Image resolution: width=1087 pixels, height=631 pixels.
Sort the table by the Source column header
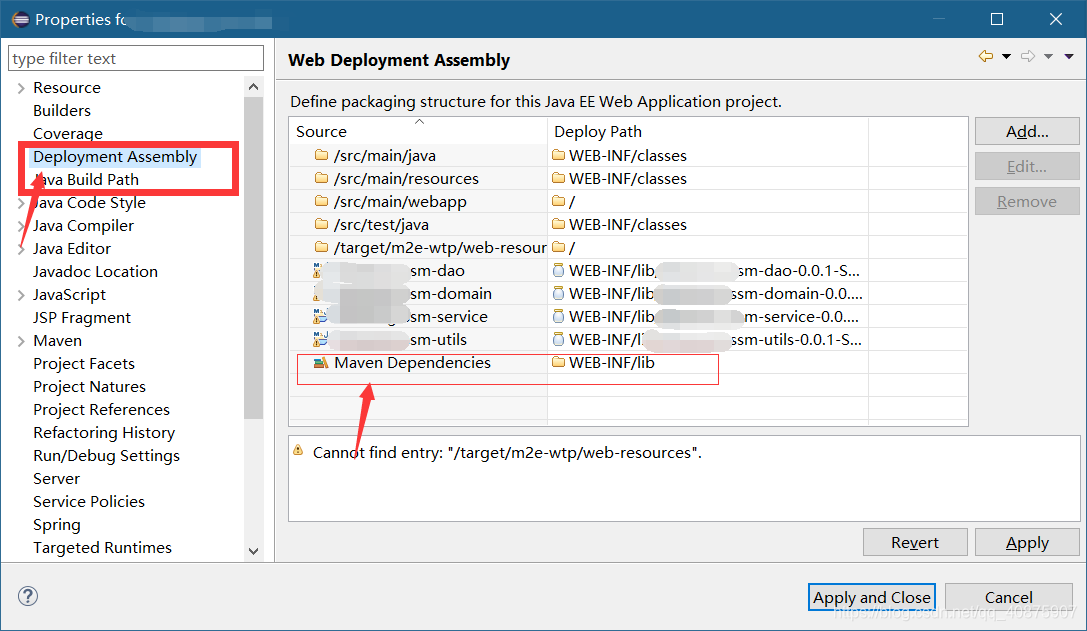[419, 131]
